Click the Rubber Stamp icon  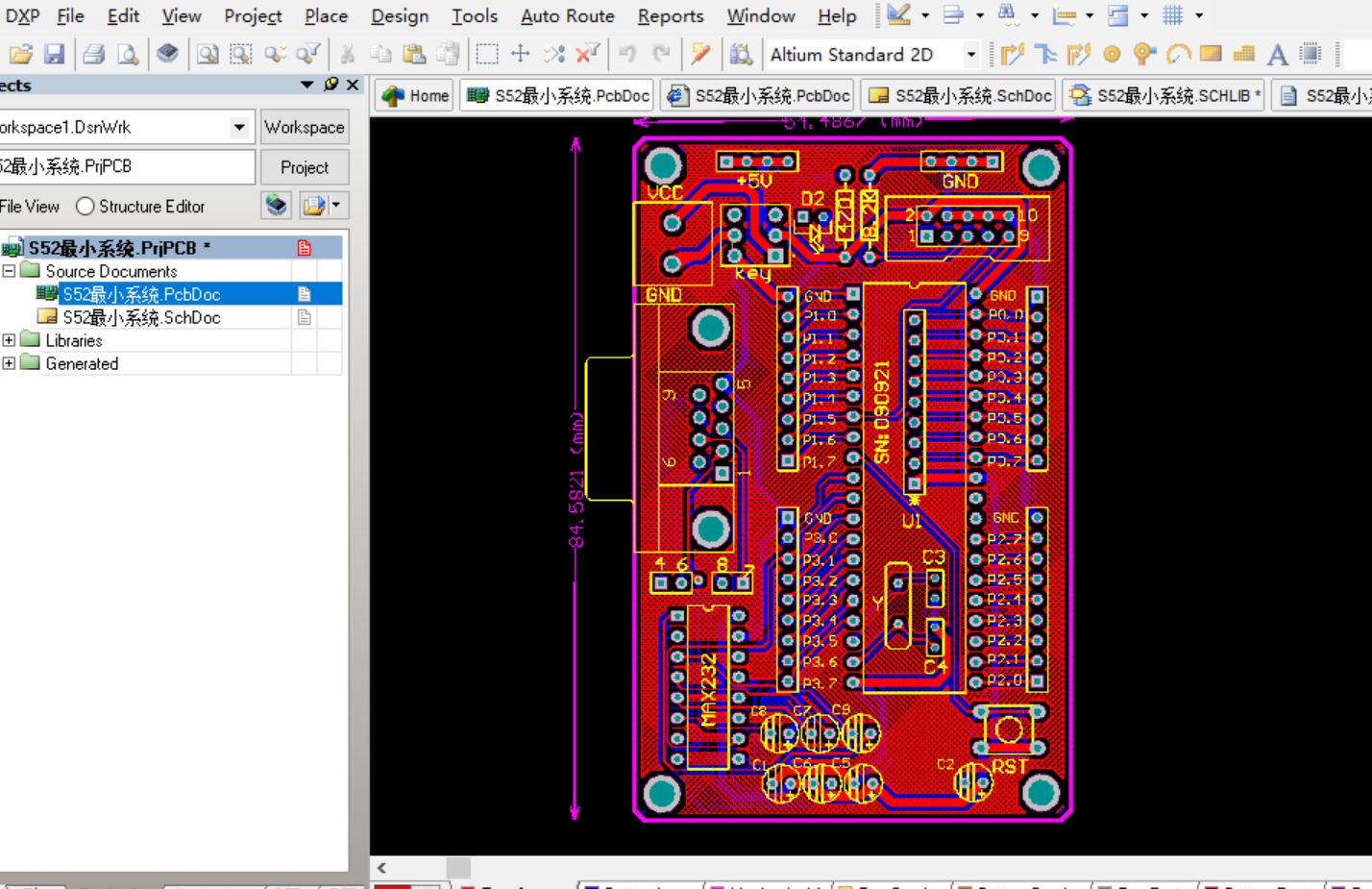click(448, 54)
